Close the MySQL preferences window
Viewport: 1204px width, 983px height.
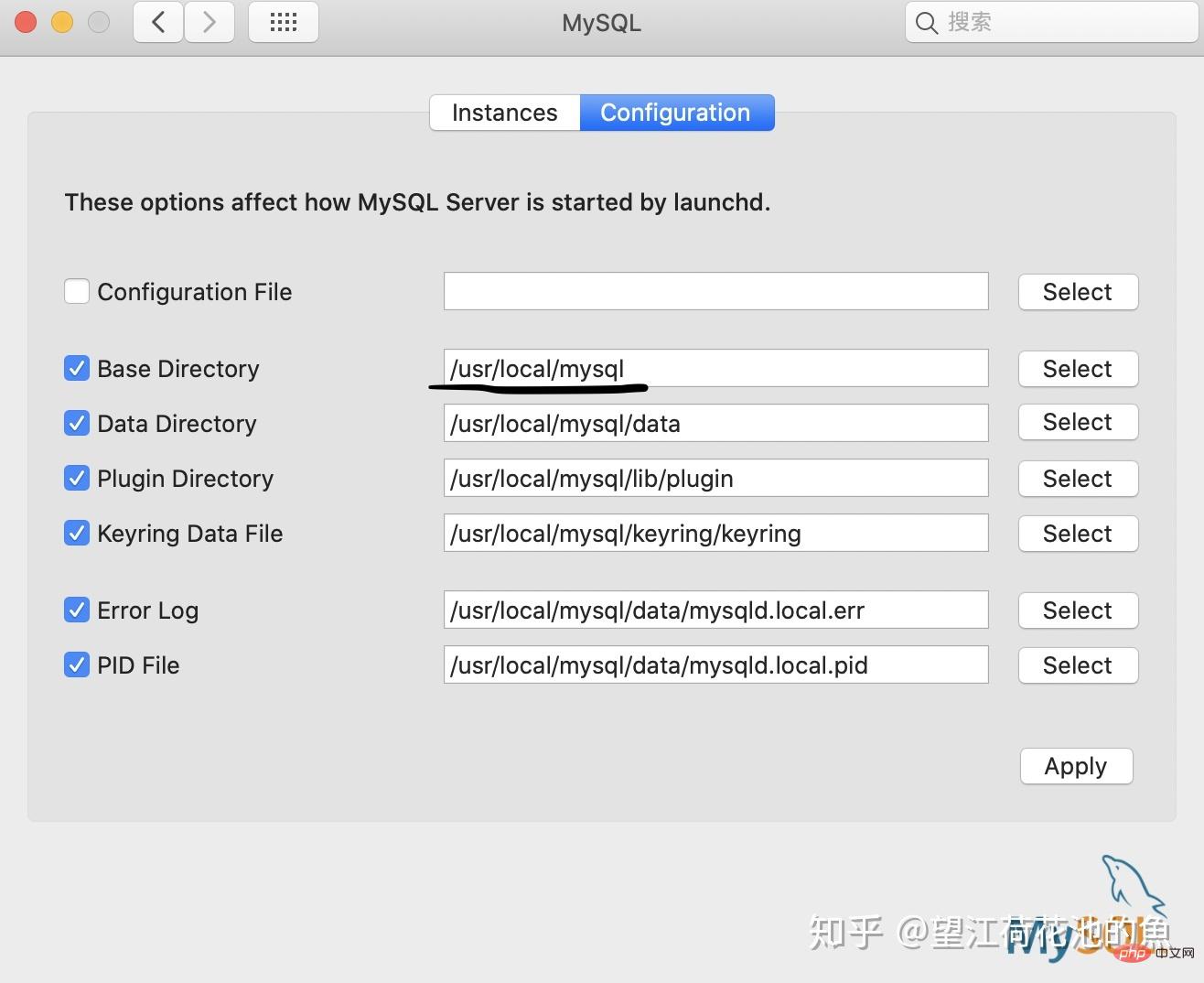coord(26,22)
